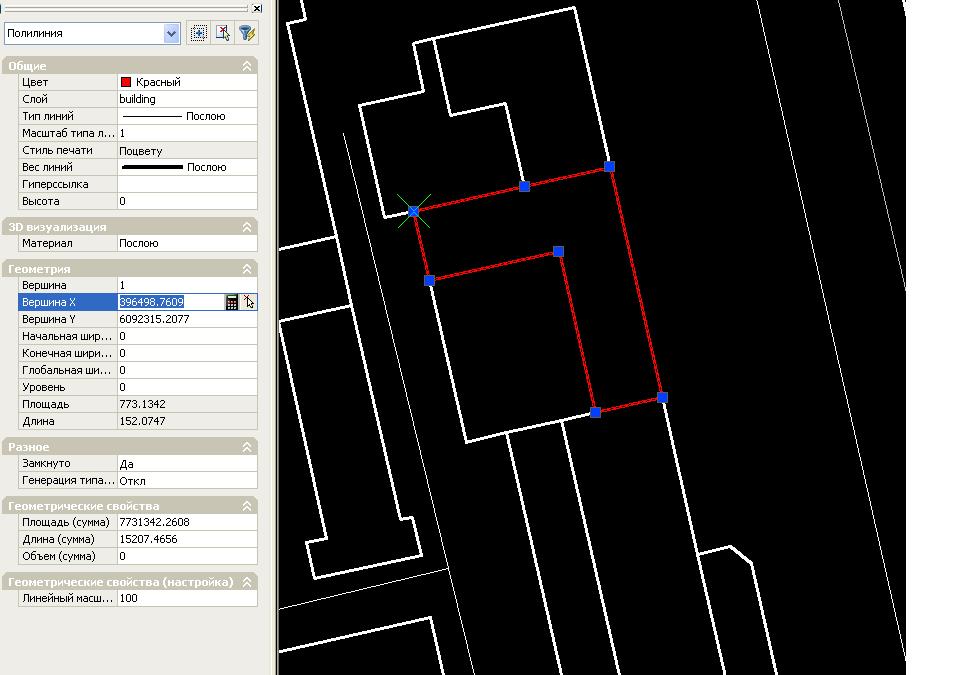Viewport: 960px width, 675px height.
Task: Collapse the 3D визуализация section
Action: click(x=247, y=227)
